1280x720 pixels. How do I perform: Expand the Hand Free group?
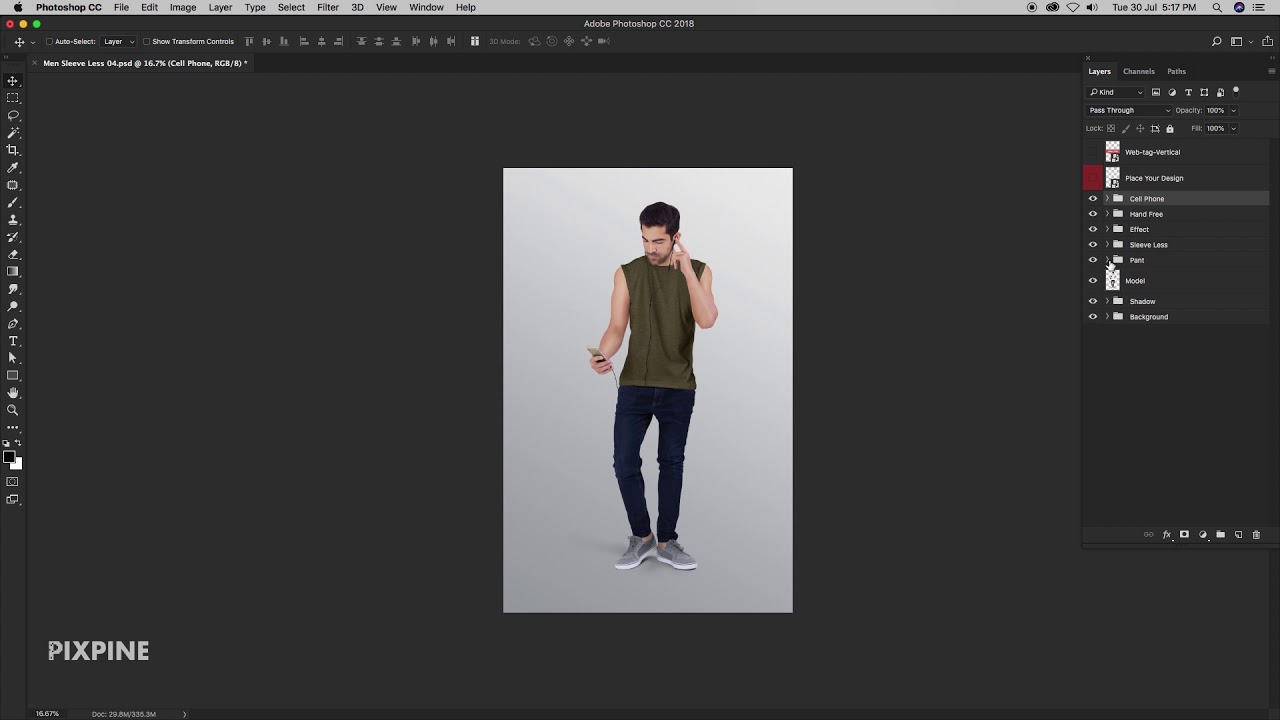click(1107, 214)
